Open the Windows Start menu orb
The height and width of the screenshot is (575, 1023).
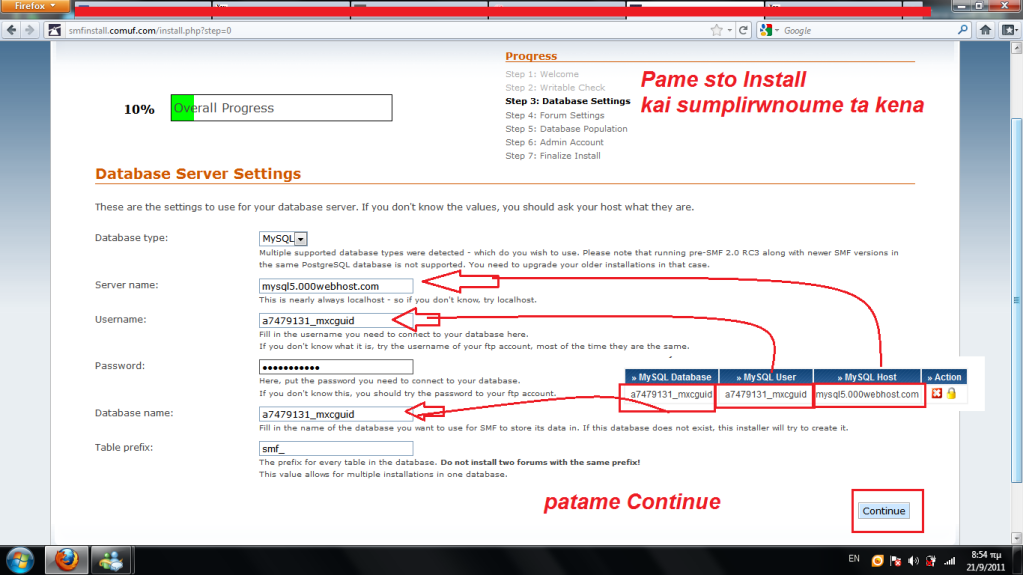(x=21, y=558)
